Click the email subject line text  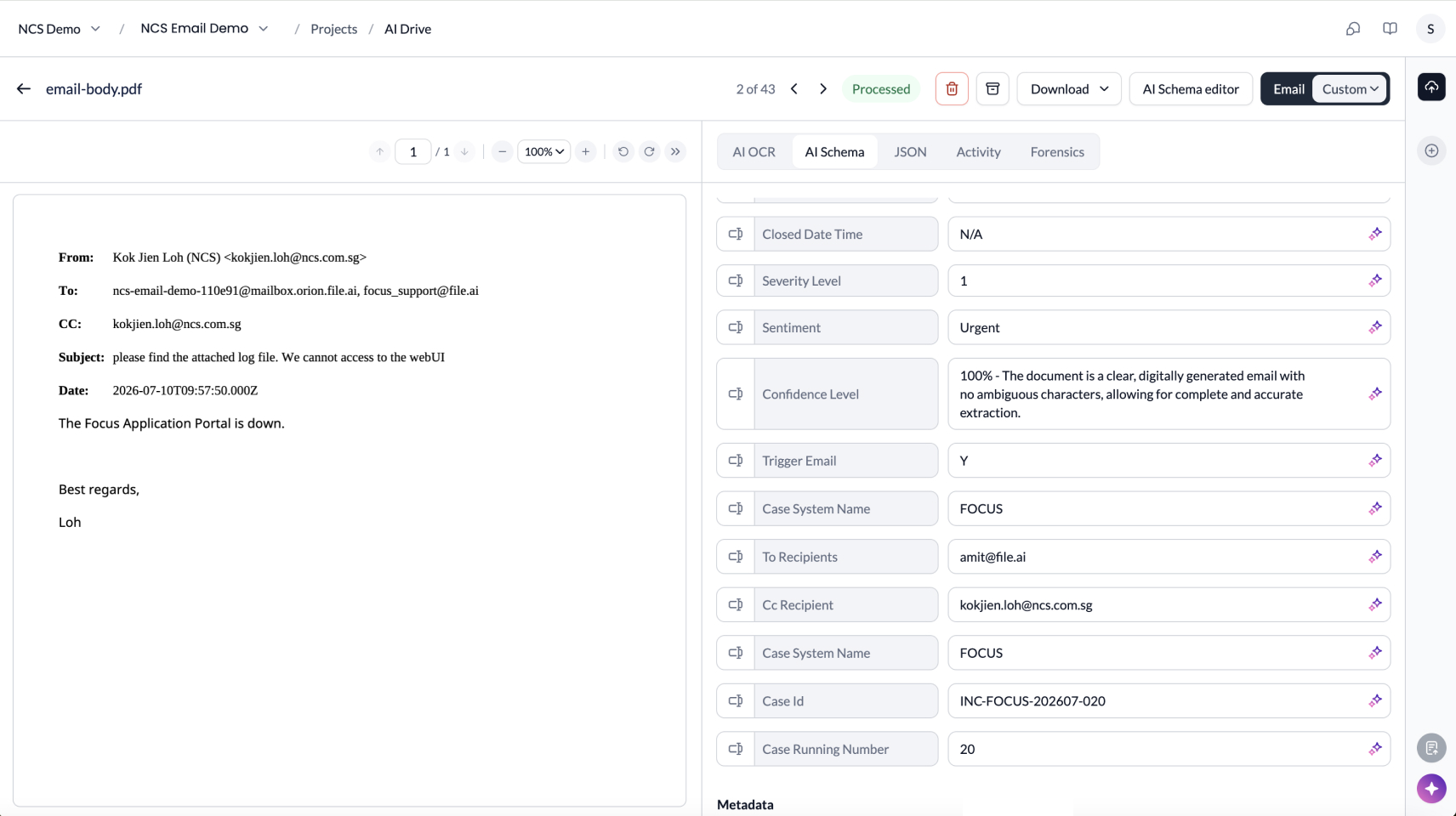(x=278, y=357)
